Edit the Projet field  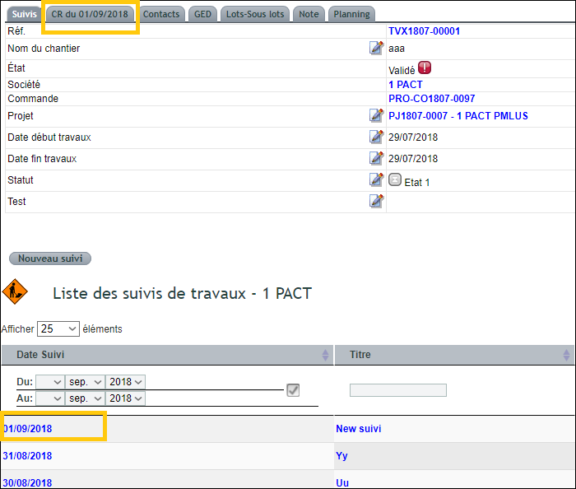pyautogui.click(x=376, y=116)
